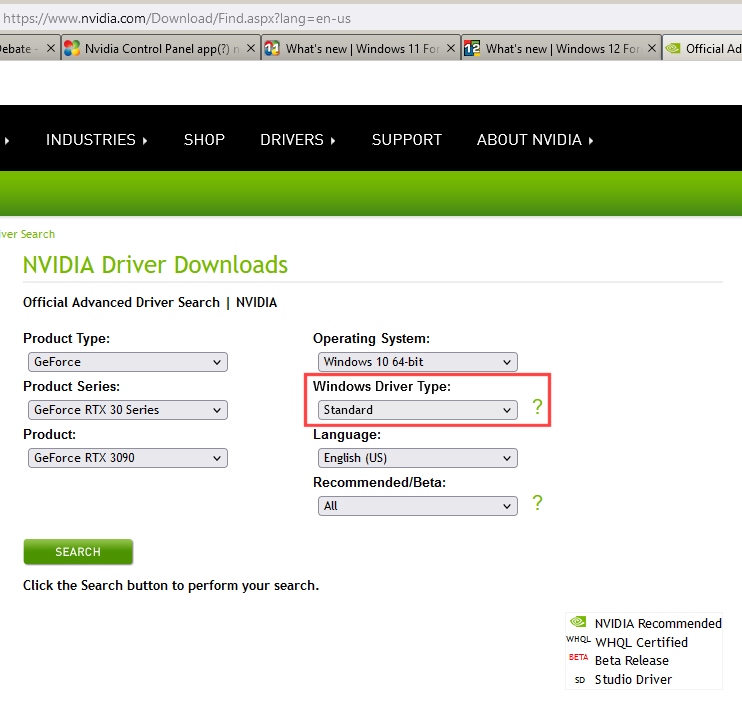Click the 'Operating System:' label
Viewport: 742px width, 701px height.
point(371,338)
